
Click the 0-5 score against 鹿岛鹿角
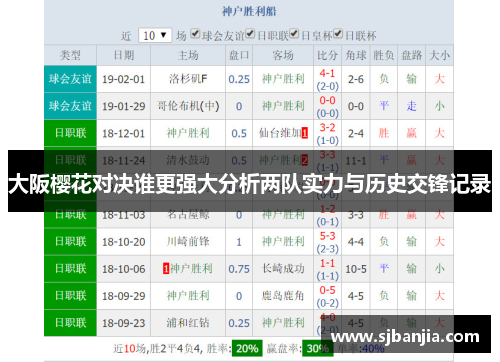tap(327, 290)
